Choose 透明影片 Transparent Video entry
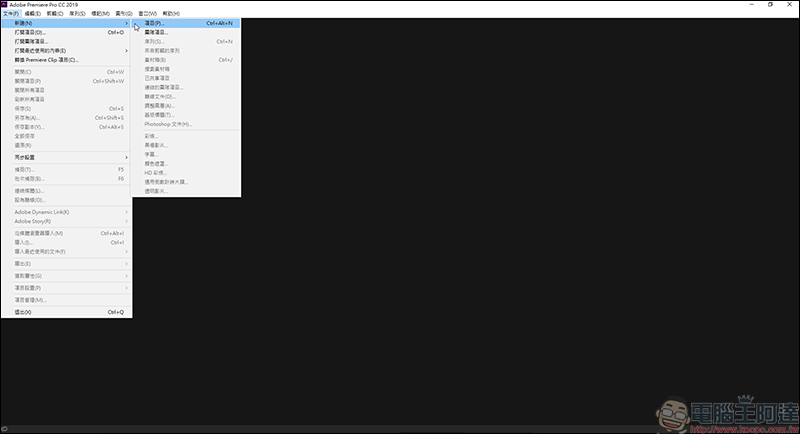Screen dimensions: 800x434 (186, 191)
